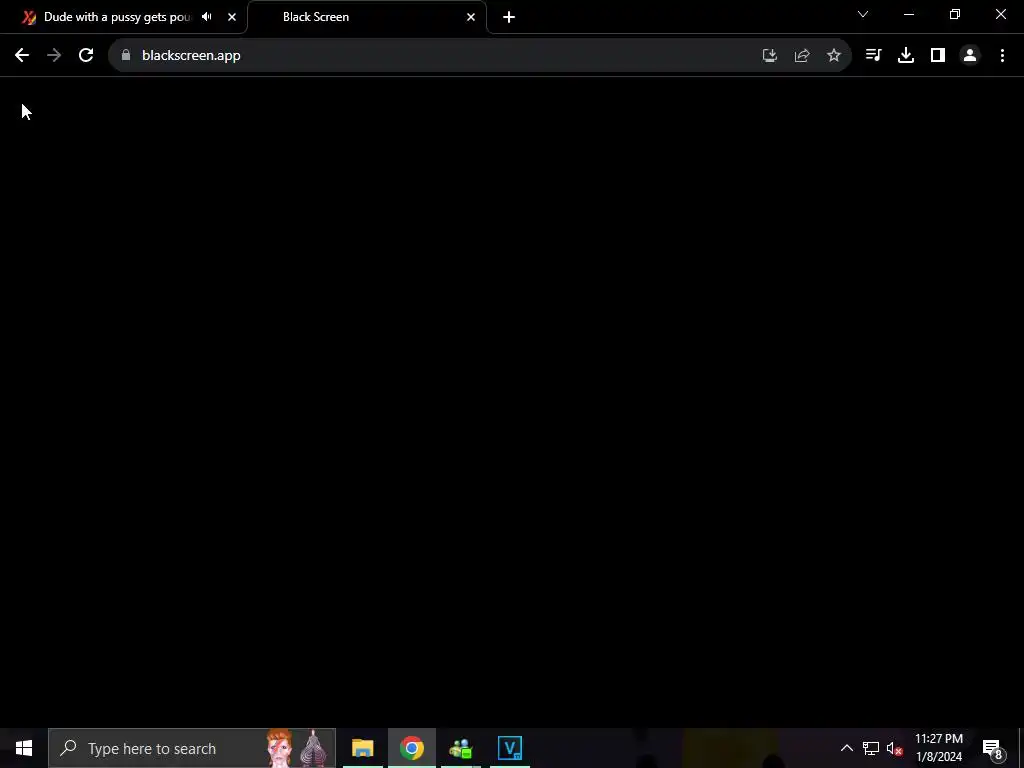Open the messenger people icon on the taskbar
Screen dimensions: 1024x768
(460, 748)
